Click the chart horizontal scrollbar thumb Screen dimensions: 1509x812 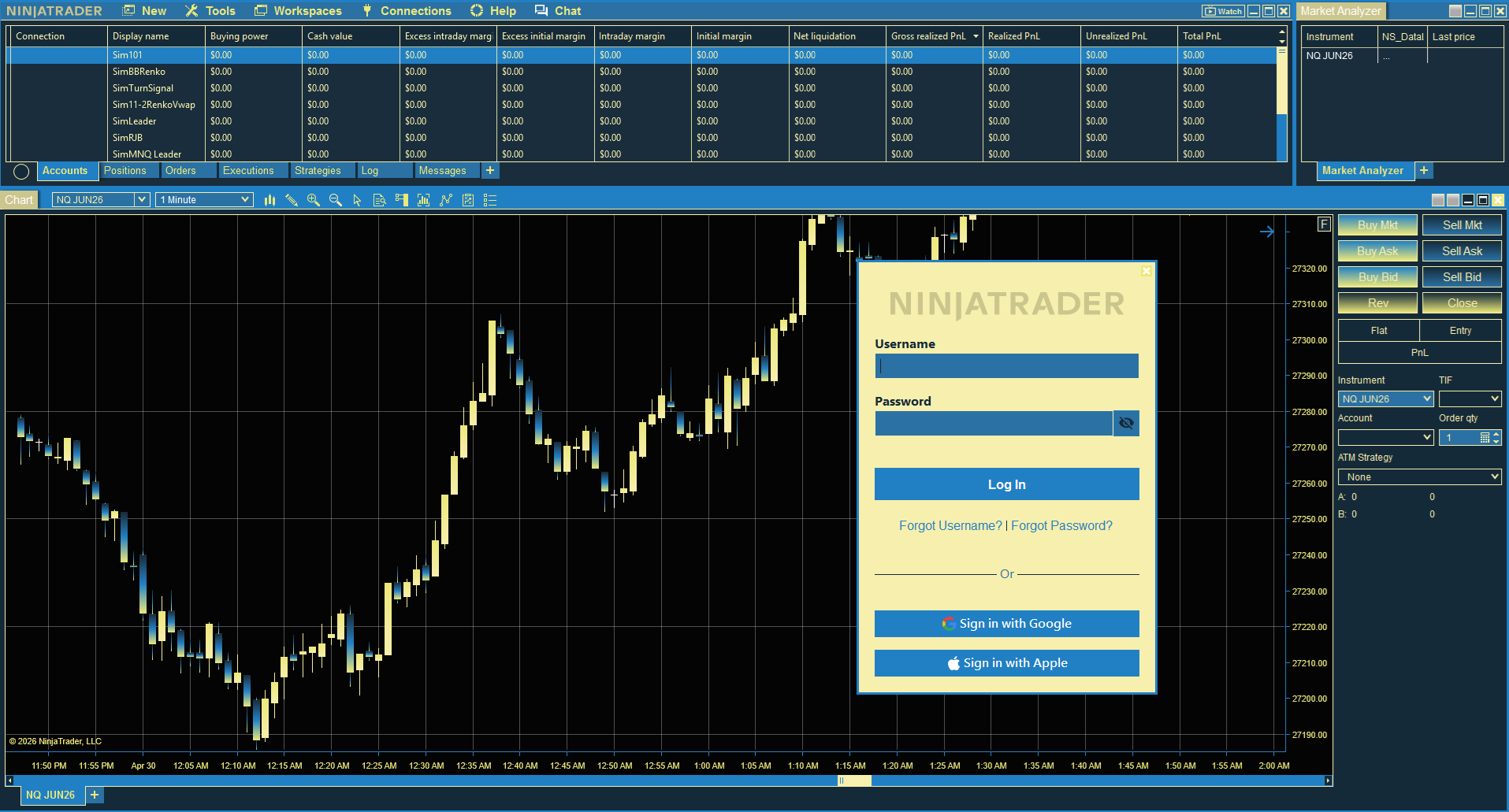point(854,780)
